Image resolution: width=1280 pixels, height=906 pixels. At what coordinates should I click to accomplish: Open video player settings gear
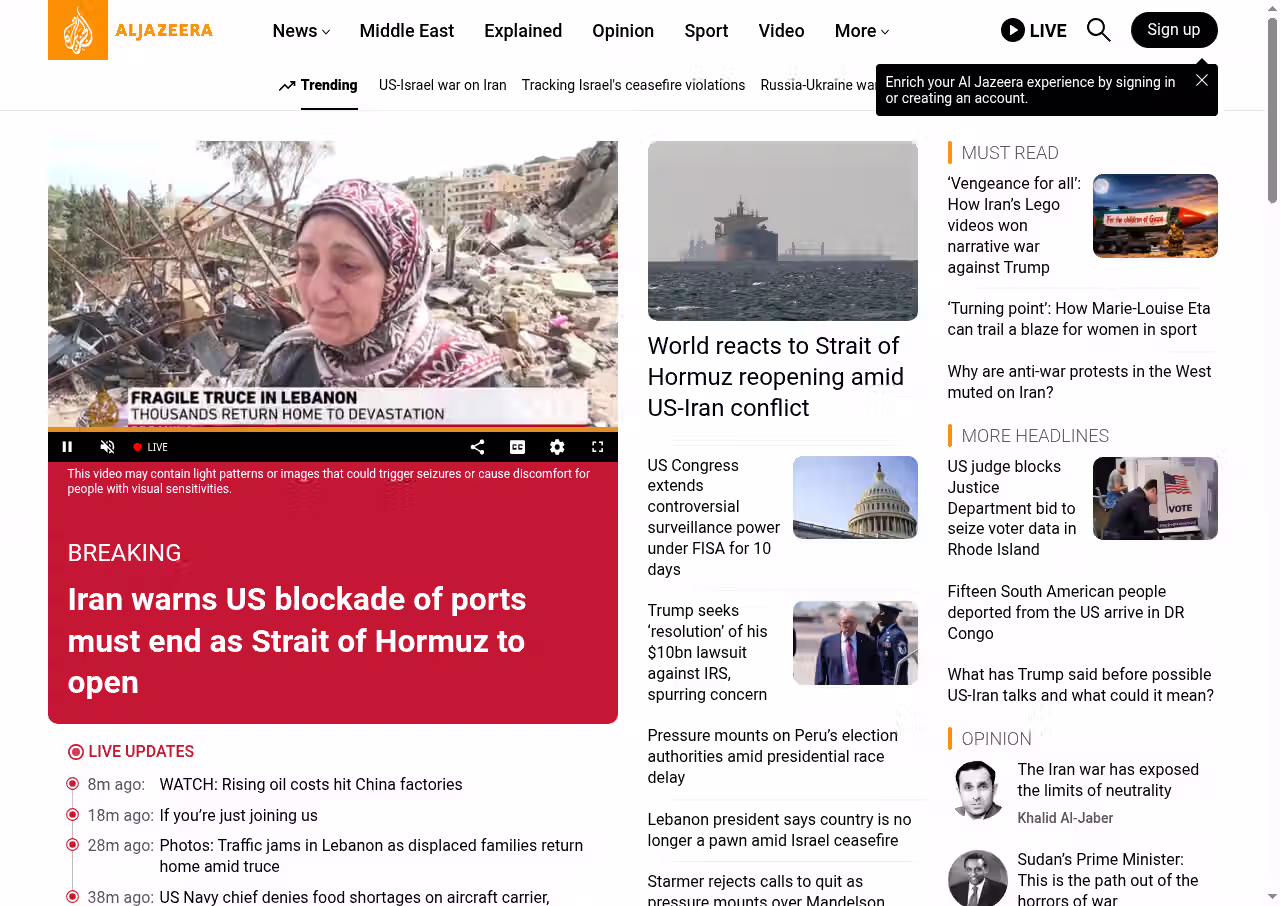pos(557,447)
